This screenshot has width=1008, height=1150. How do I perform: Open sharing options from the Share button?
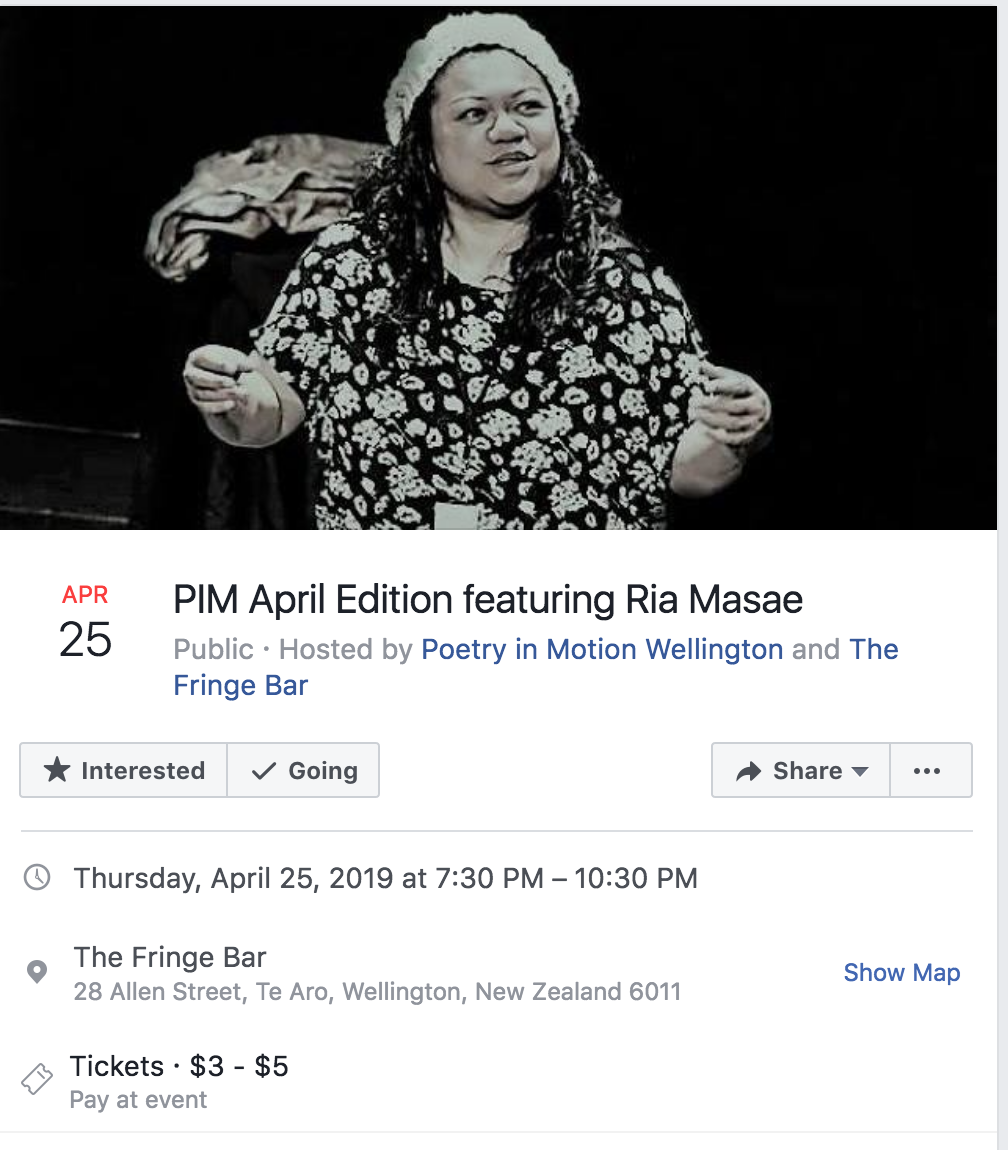pos(800,770)
